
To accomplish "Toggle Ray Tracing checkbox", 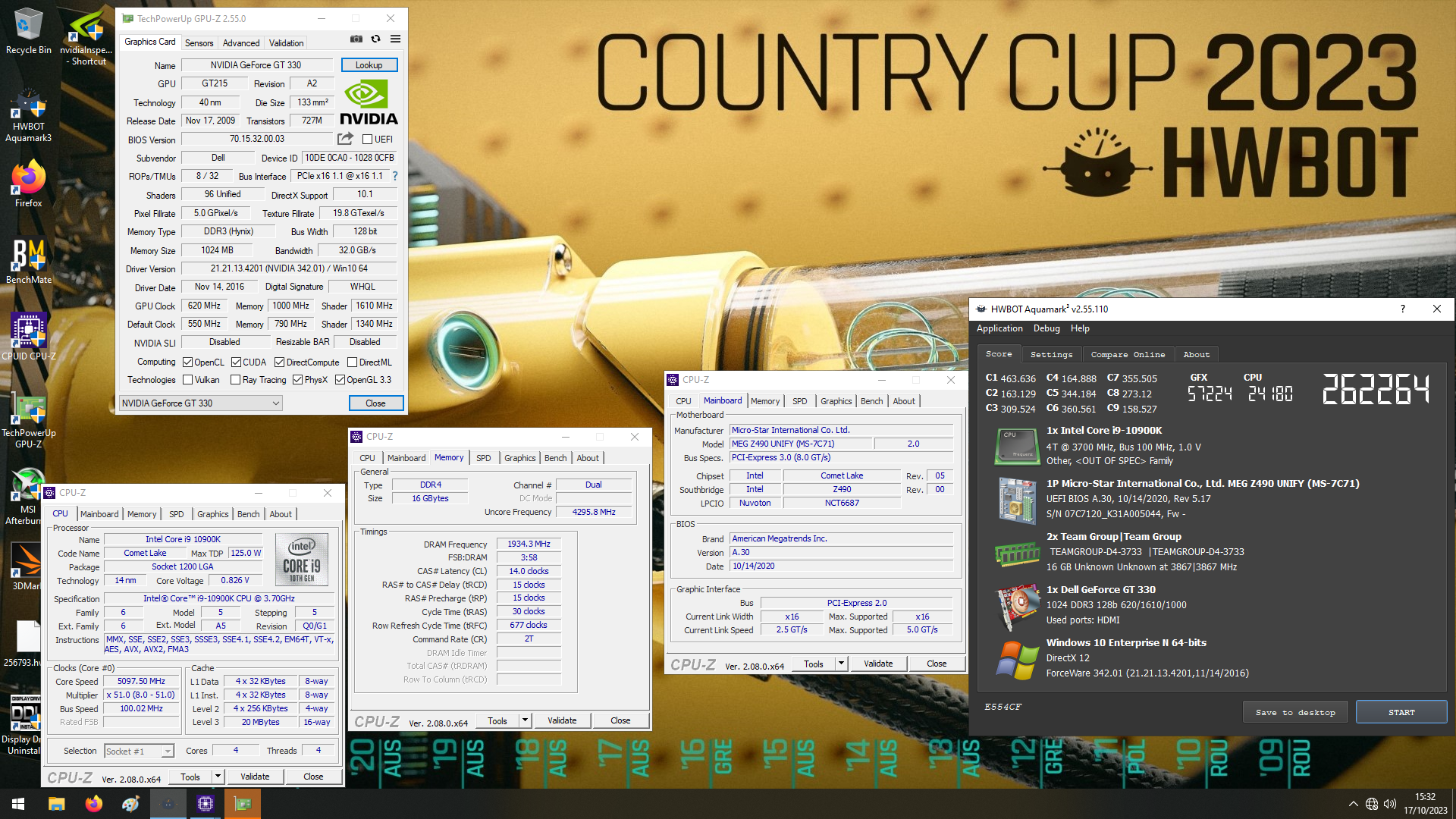I will point(235,380).
